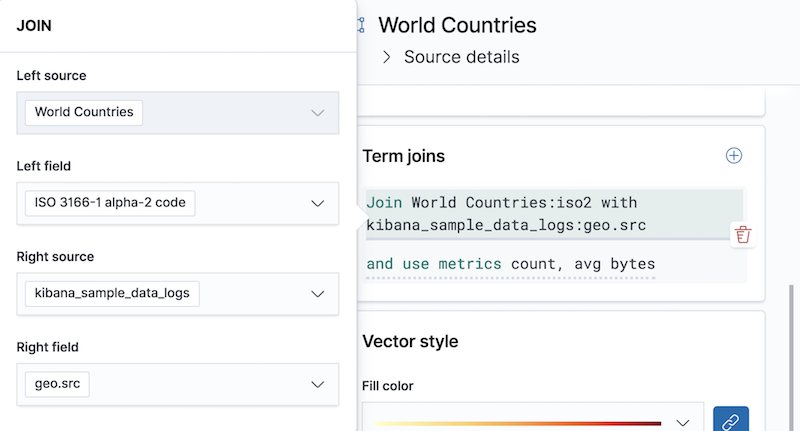This screenshot has width=800, height=431.
Task: Open Right field dropdown arrow
Action: [318, 384]
